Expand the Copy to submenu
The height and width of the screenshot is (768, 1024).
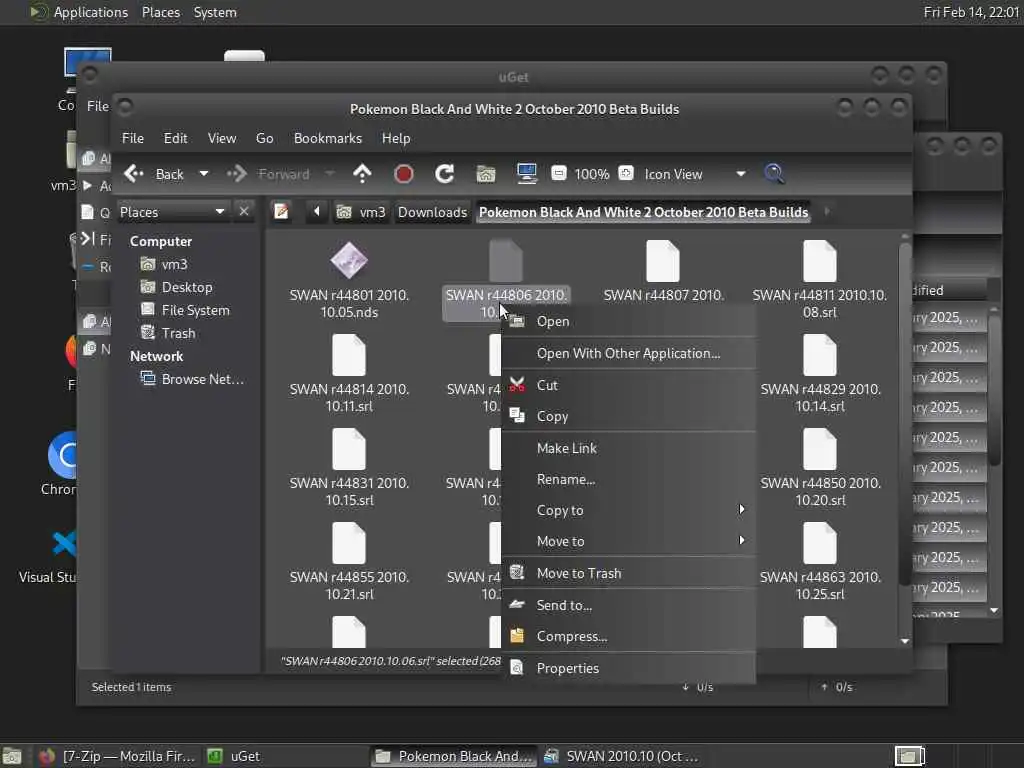(x=629, y=510)
